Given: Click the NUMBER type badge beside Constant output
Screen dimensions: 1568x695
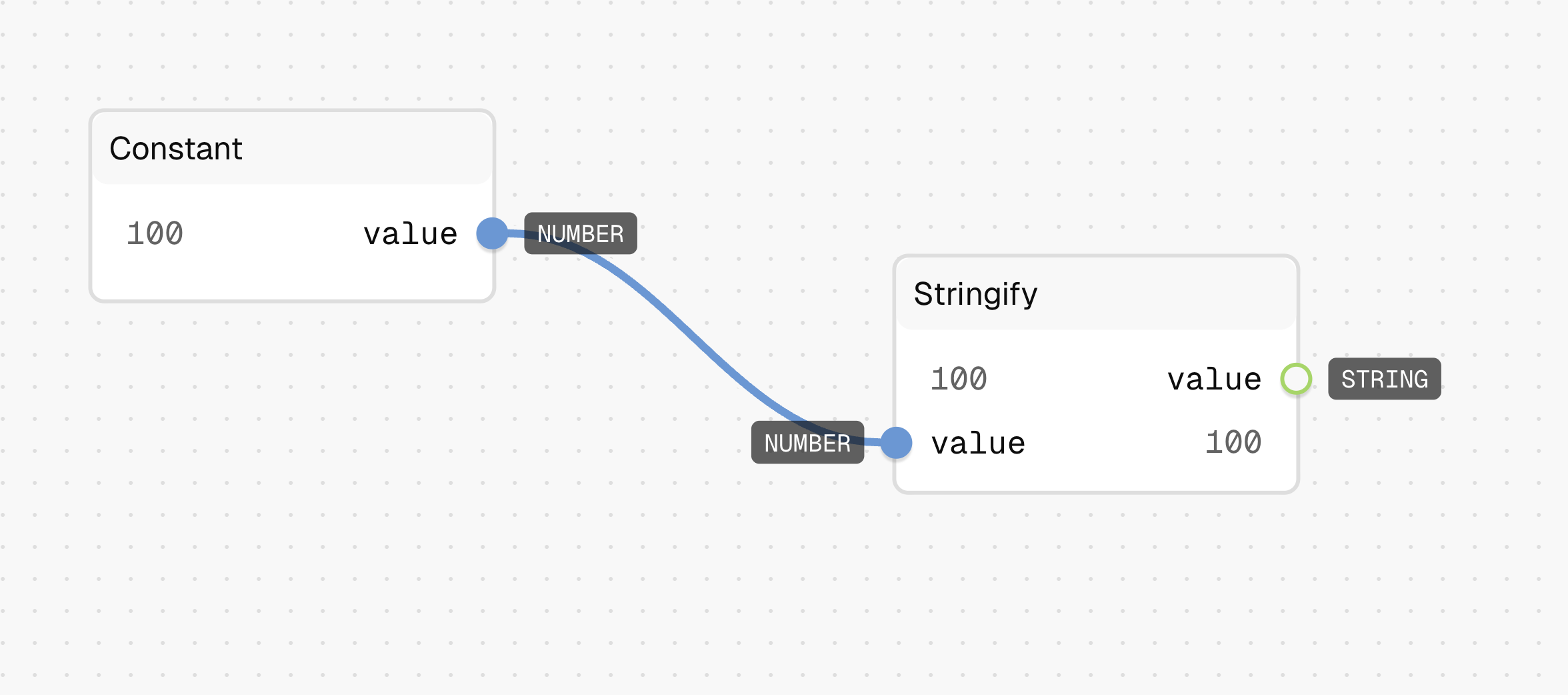Looking at the screenshot, I should click(x=581, y=233).
